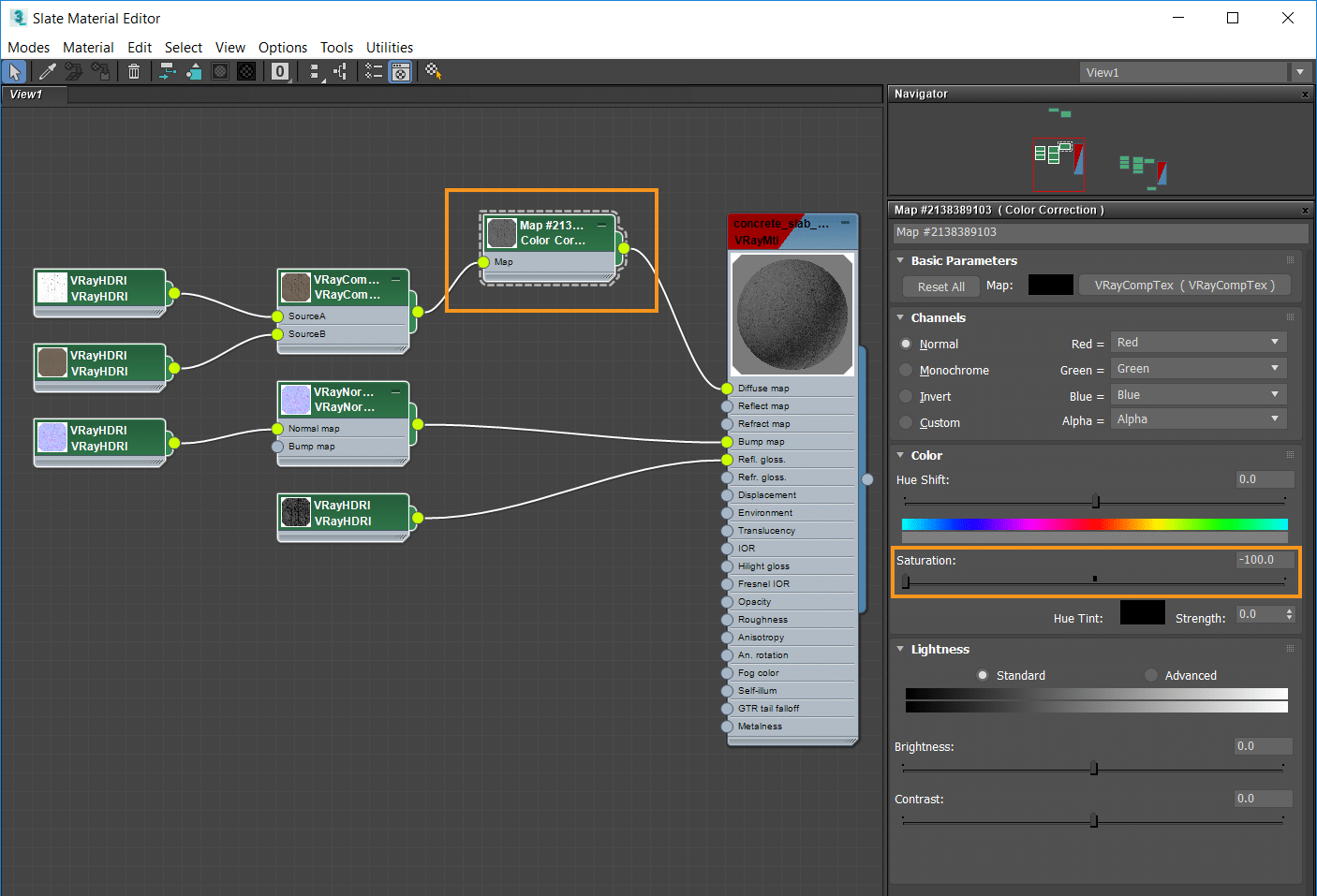The height and width of the screenshot is (896, 1317).
Task: Click the Reset All button
Action: 941,286
